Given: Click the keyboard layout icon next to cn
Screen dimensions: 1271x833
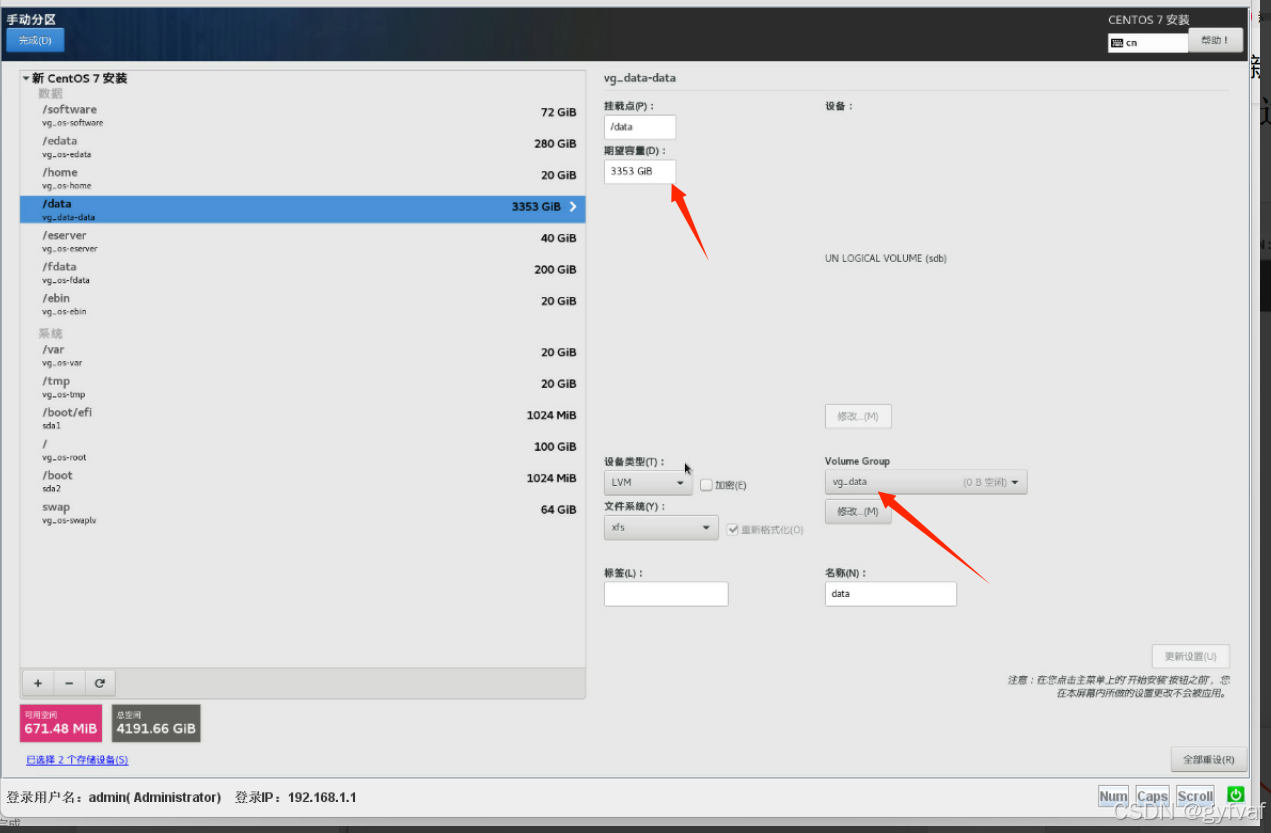Looking at the screenshot, I should (1117, 43).
